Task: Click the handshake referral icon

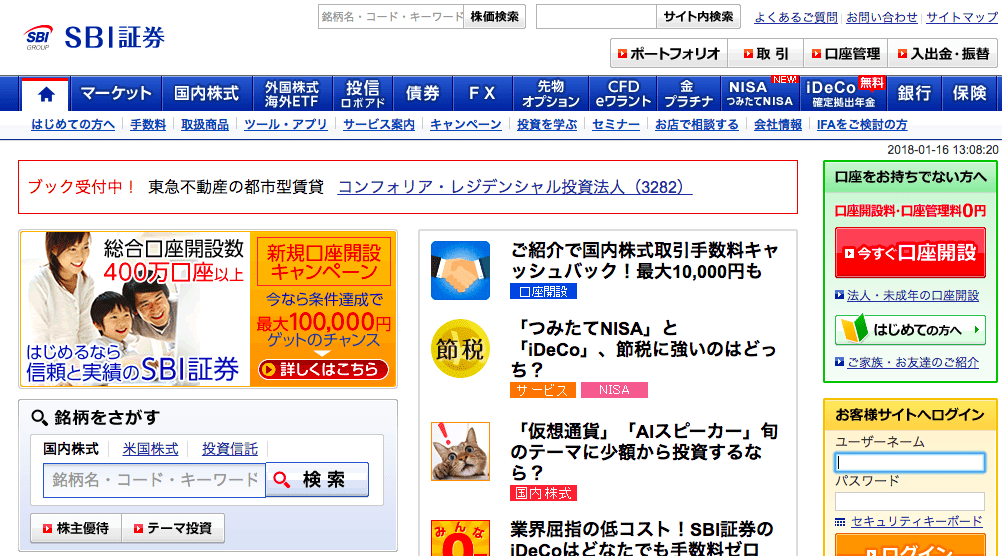Action: click(x=460, y=270)
